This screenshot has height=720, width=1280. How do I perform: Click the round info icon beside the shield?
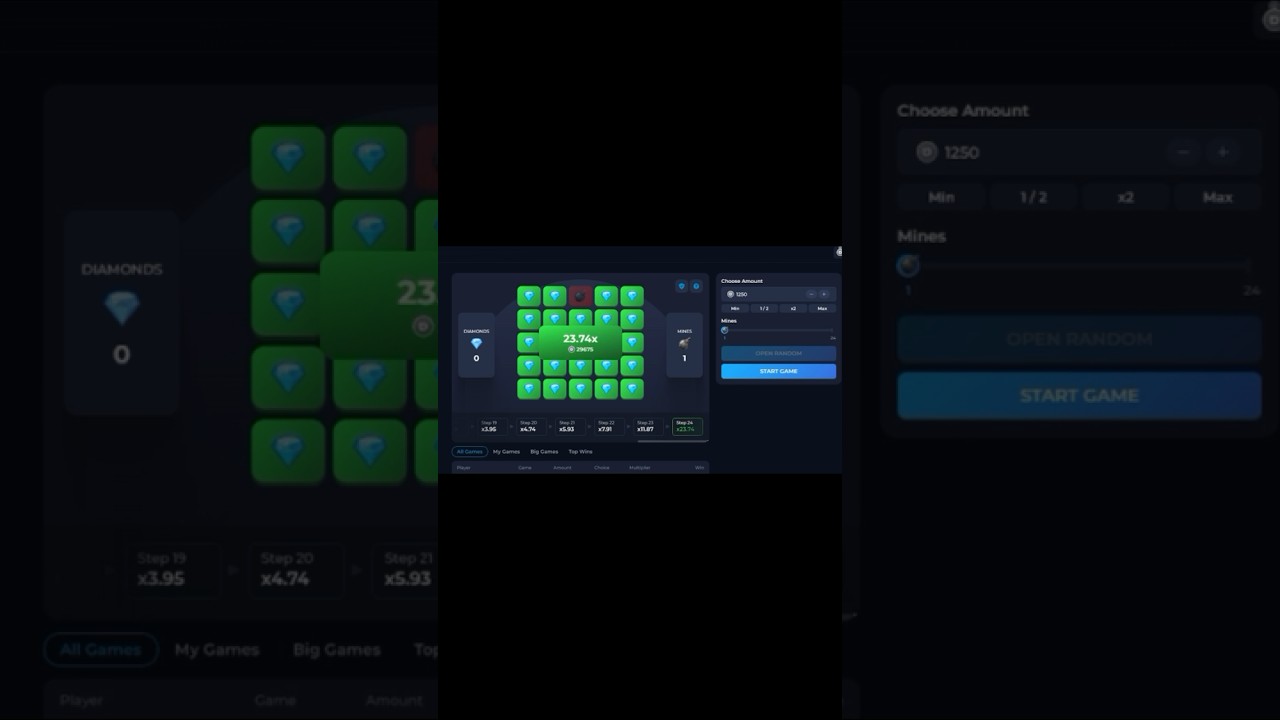pos(696,286)
